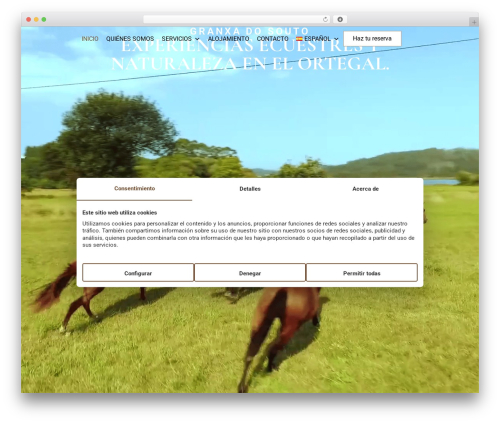Switch to the Detalles tab

point(250,189)
